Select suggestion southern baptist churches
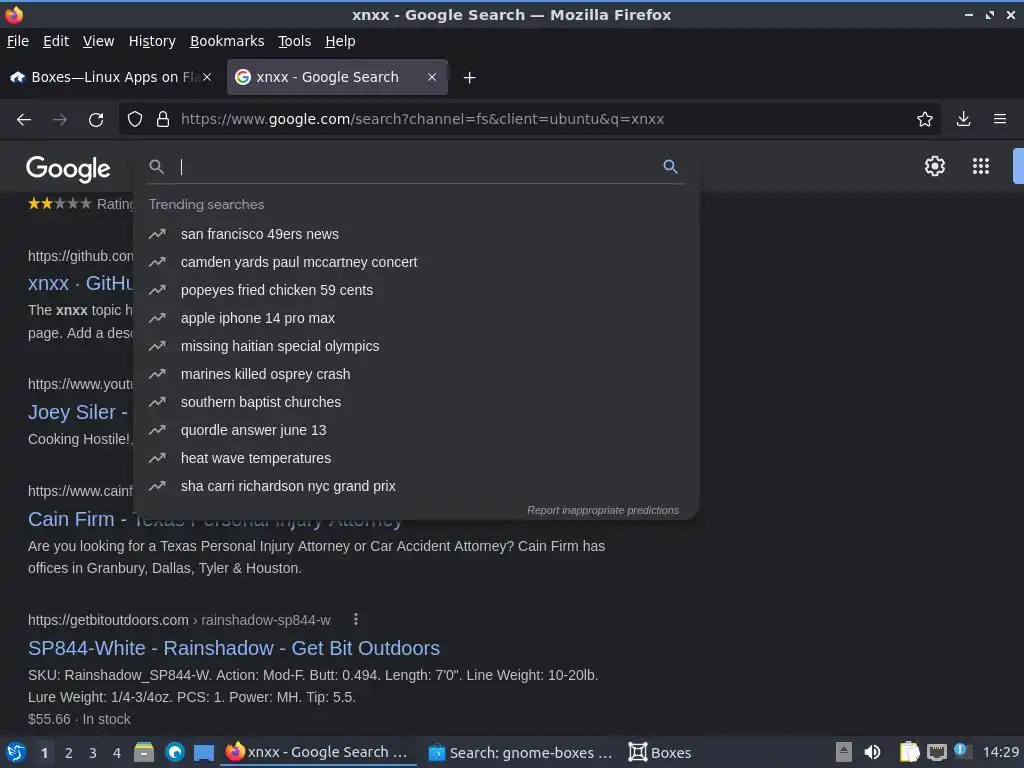The height and width of the screenshot is (768, 1024). (x=416, y=402)
